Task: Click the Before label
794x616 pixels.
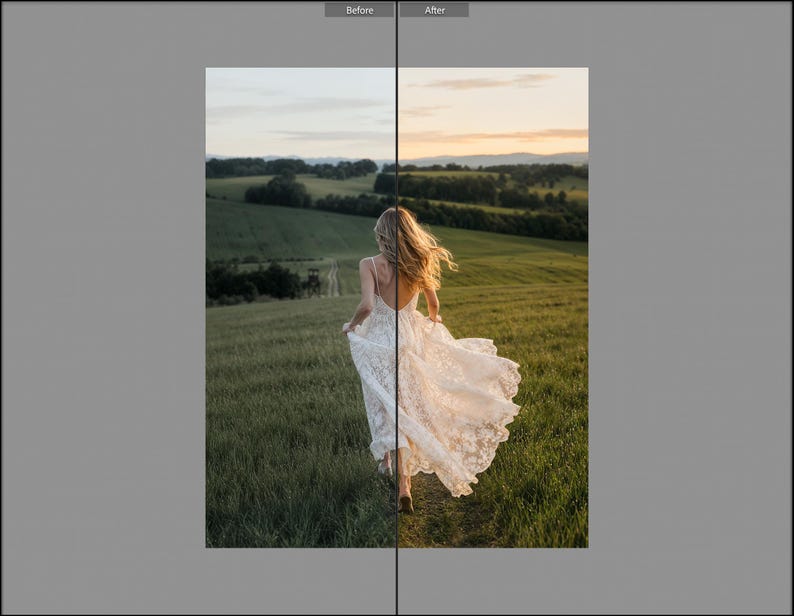Action: tap(359, 10)
